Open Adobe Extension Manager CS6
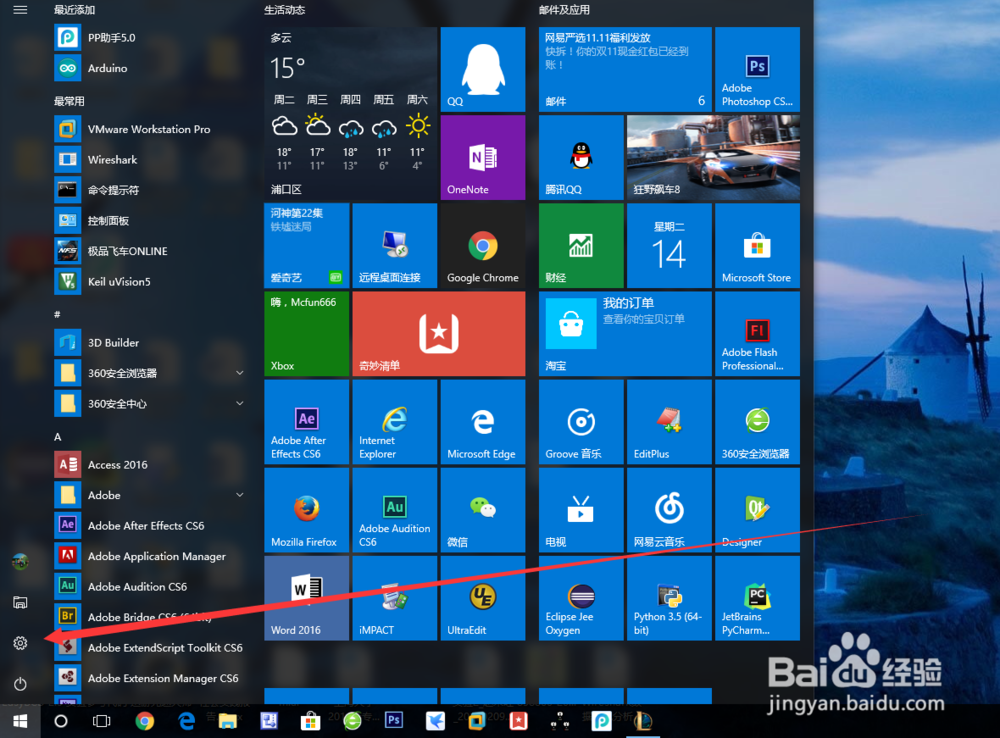The height and width of the screenshot is (738, 1000). point(151,678)
